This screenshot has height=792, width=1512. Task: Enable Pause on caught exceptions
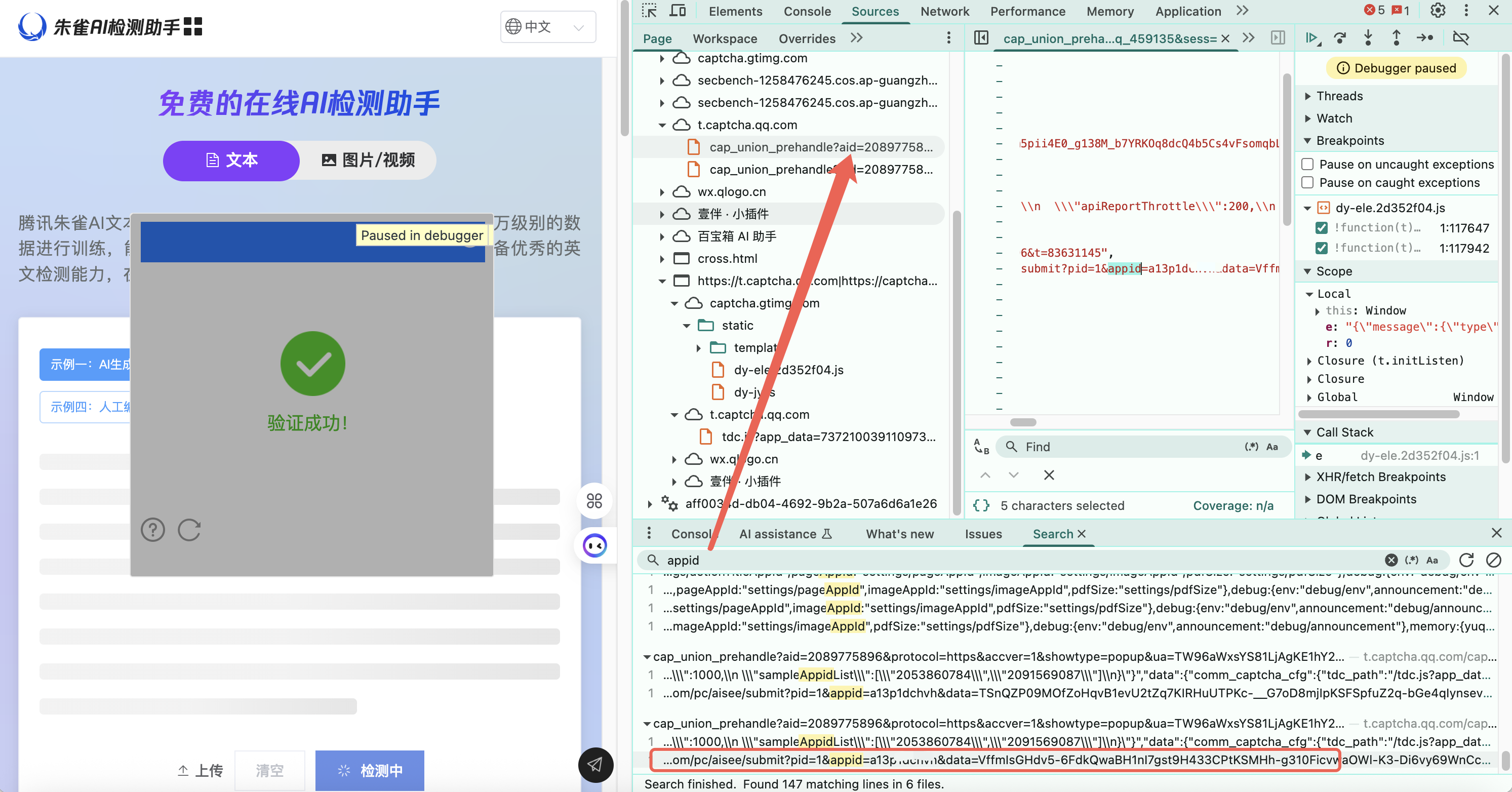[1308, 183]
